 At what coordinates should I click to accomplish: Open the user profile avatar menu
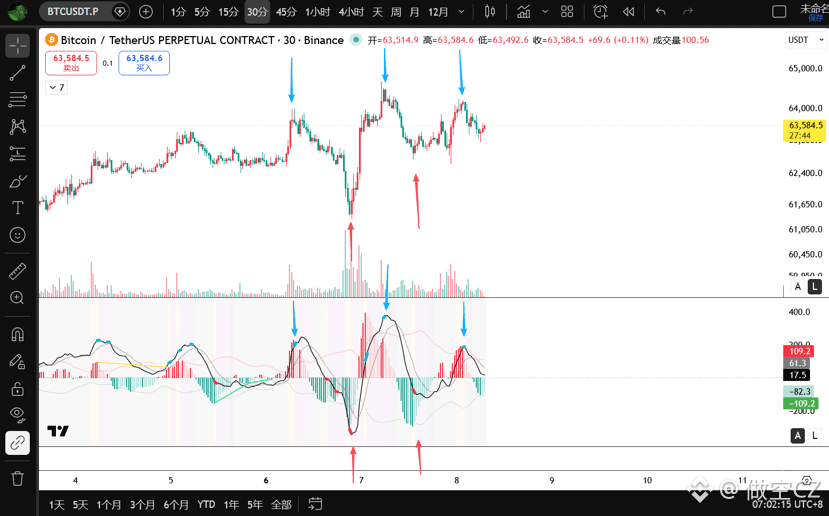(17, 11)
